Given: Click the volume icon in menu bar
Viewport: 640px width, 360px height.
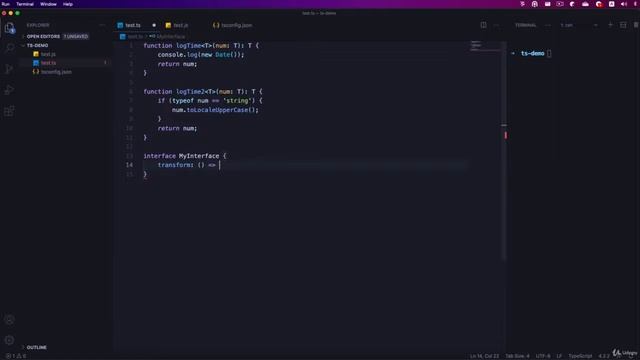Looking at the screenshot, I should 624,4.
